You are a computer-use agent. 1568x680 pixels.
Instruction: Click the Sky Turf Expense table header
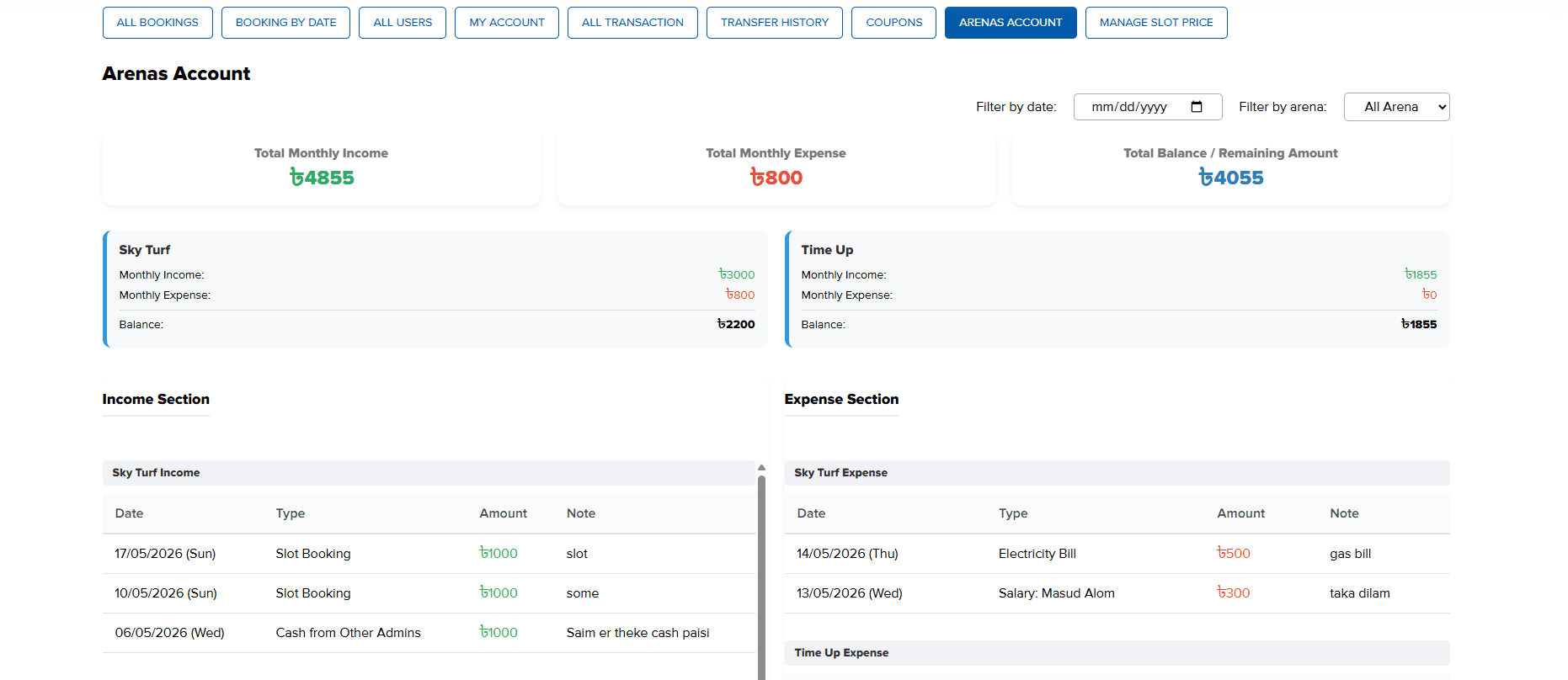[1117, 473]
